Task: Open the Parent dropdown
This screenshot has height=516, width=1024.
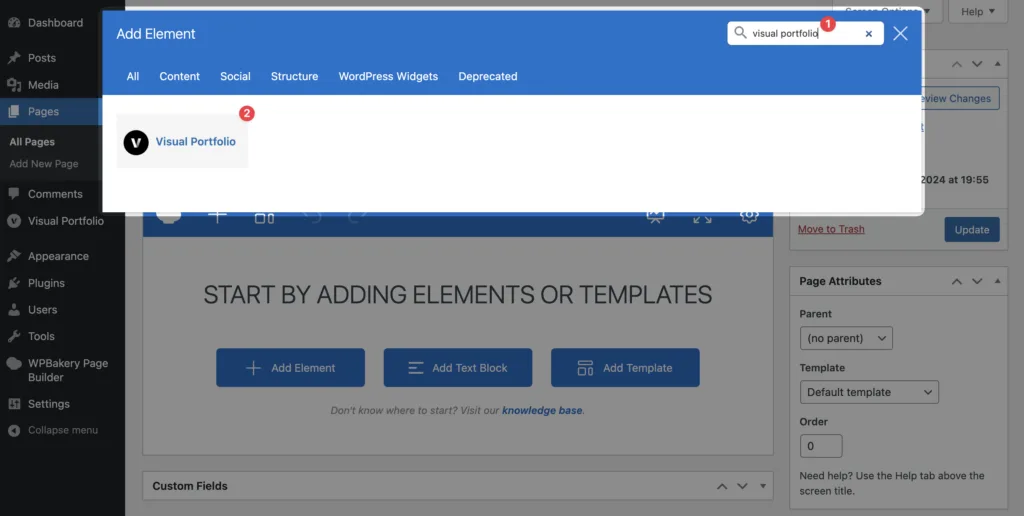Action: (x=846, y=338)
